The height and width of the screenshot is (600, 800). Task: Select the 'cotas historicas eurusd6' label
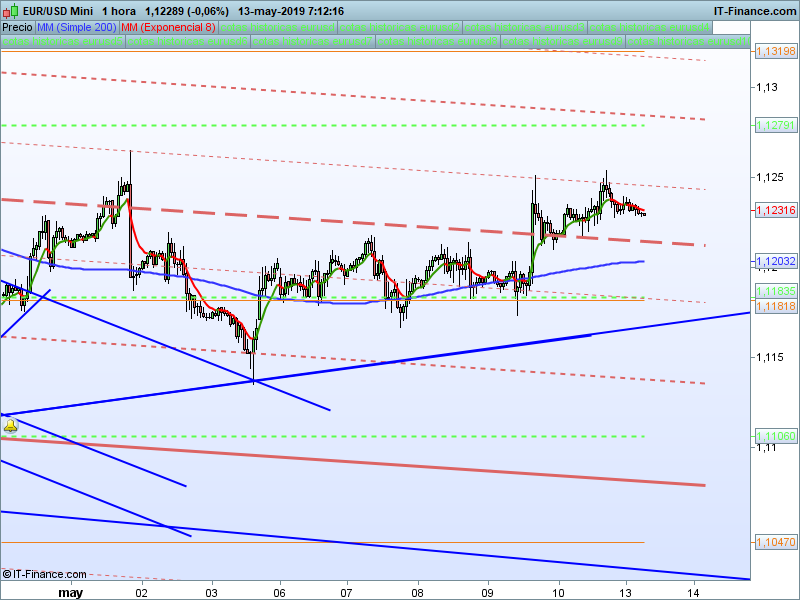point(187,41)
